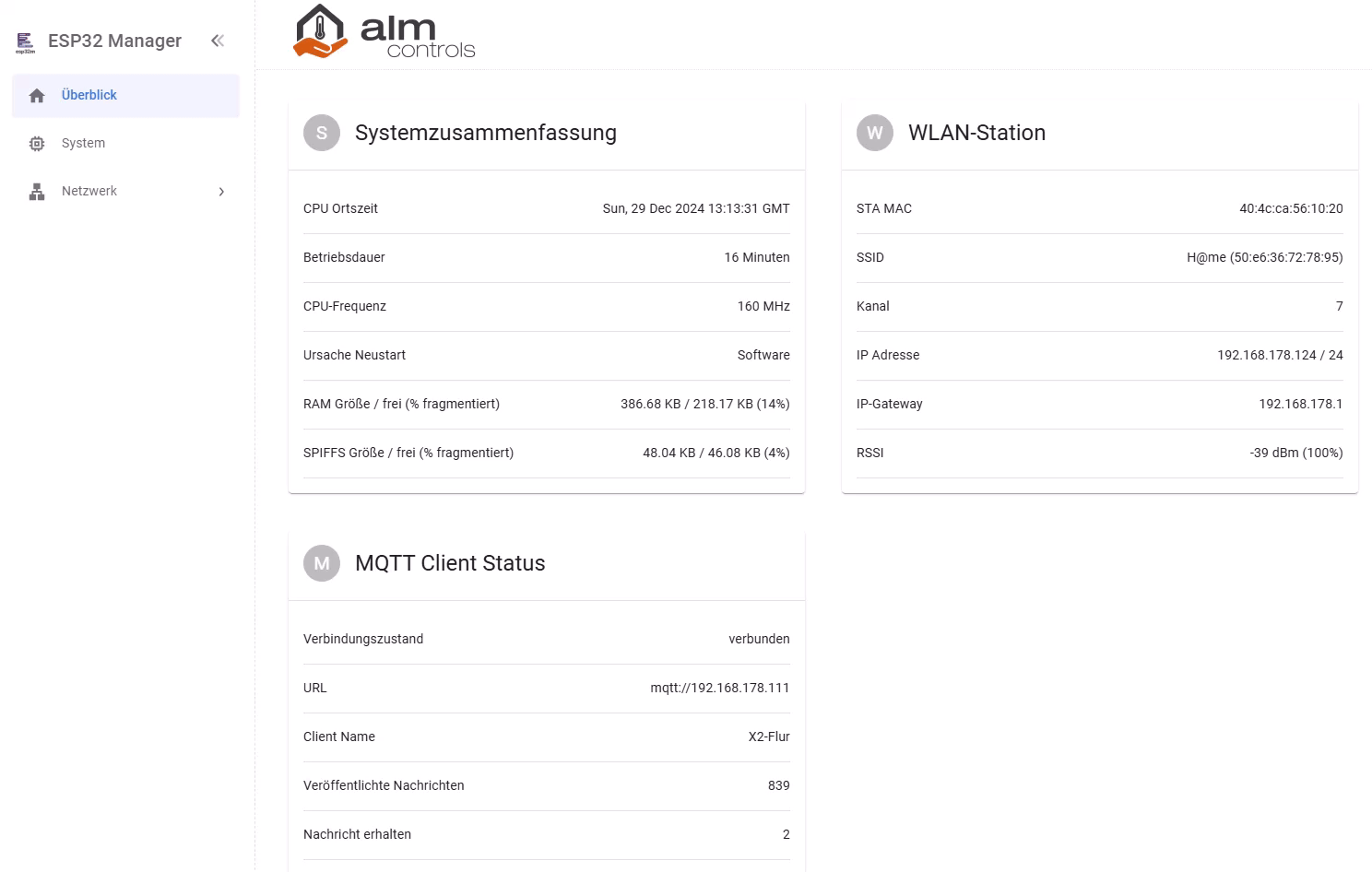Select connection state value verbunden
Viewport: 1372px width, 872px height.
point(759,639)
